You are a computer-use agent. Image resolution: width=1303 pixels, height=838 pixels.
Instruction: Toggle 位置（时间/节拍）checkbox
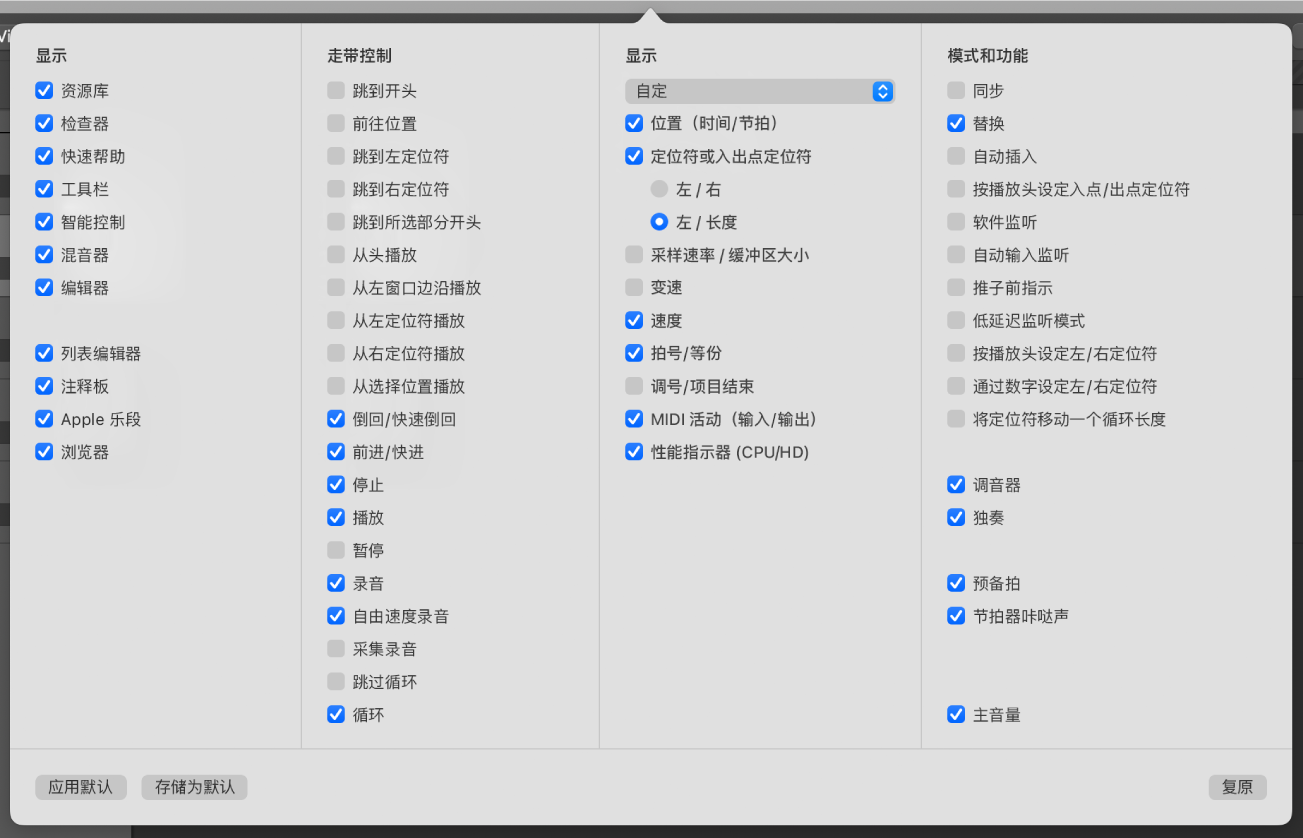tap(634, 124)
